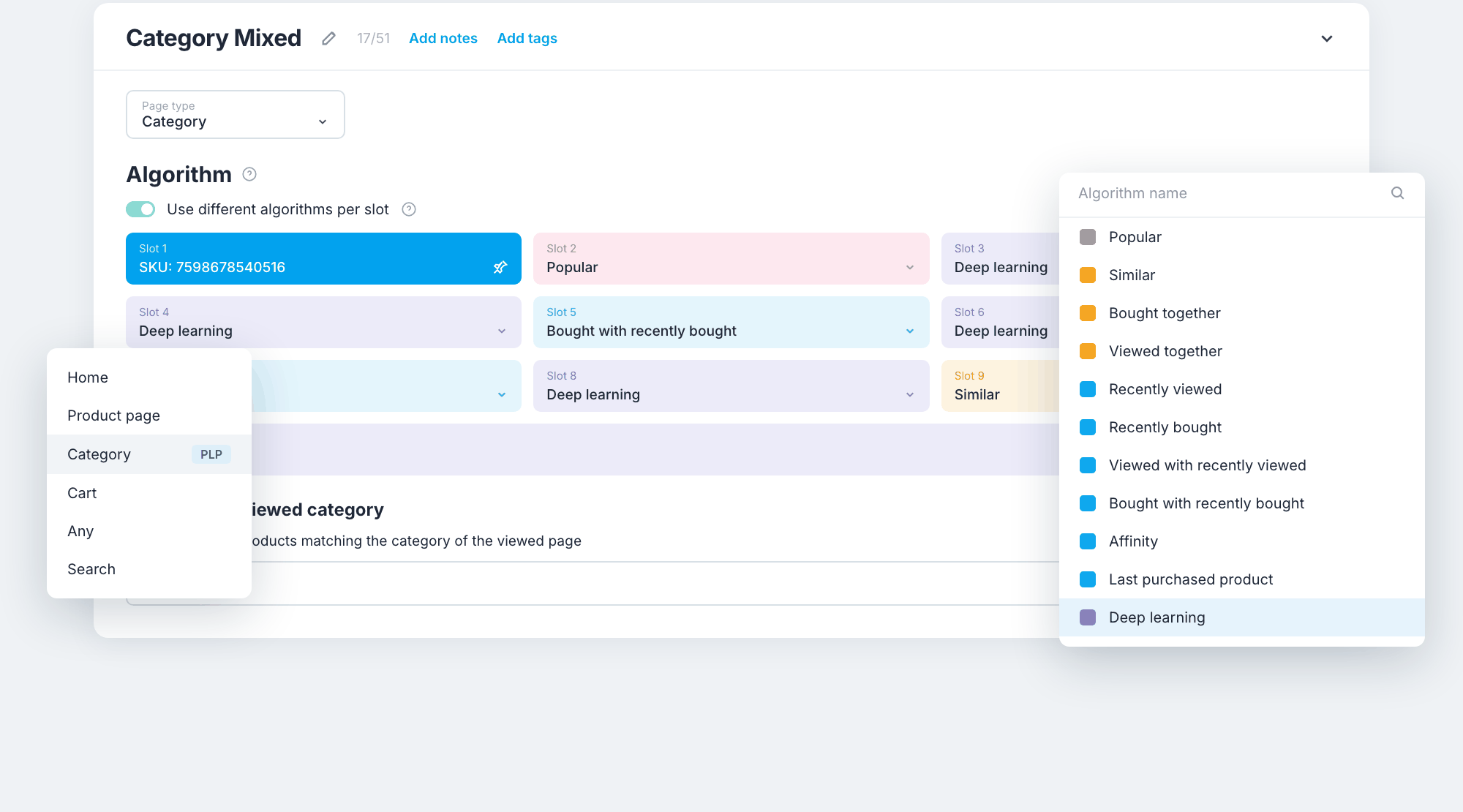Click the Add tags link

(x=527, y=38)
